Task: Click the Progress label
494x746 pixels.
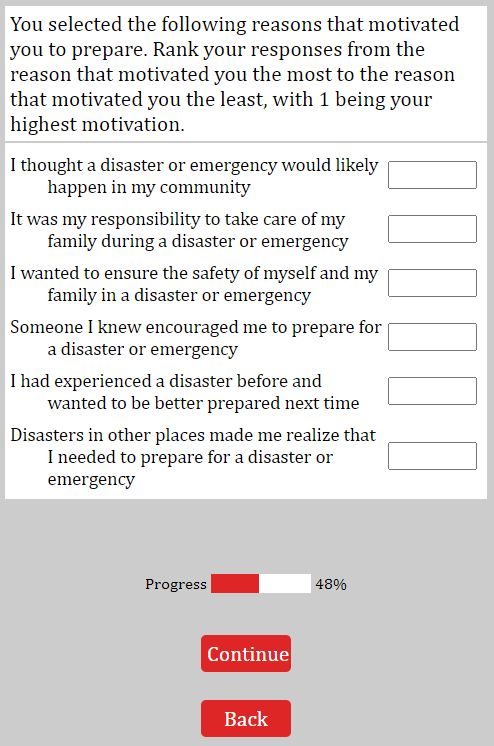Action: pyautogui.click(x=176, y=584)
